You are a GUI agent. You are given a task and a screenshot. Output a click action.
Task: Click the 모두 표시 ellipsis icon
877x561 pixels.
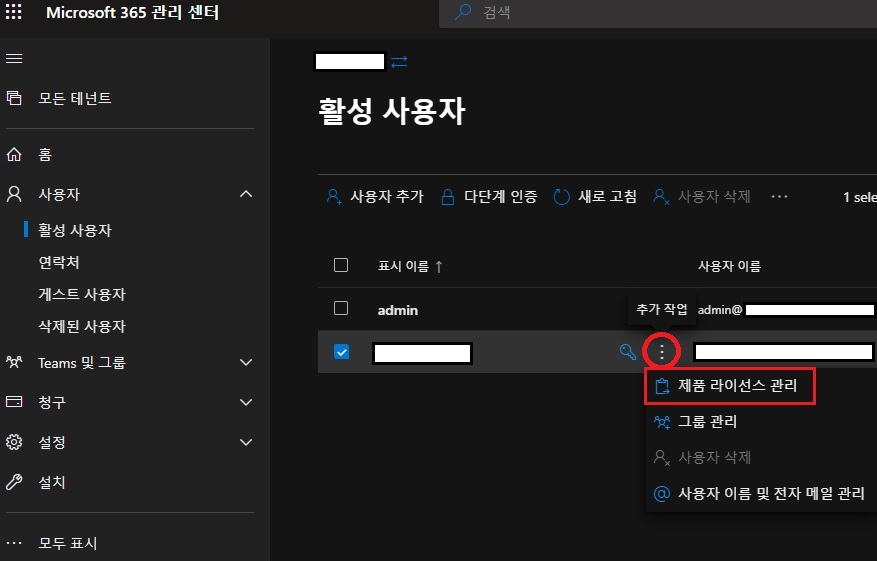[14, 543]
